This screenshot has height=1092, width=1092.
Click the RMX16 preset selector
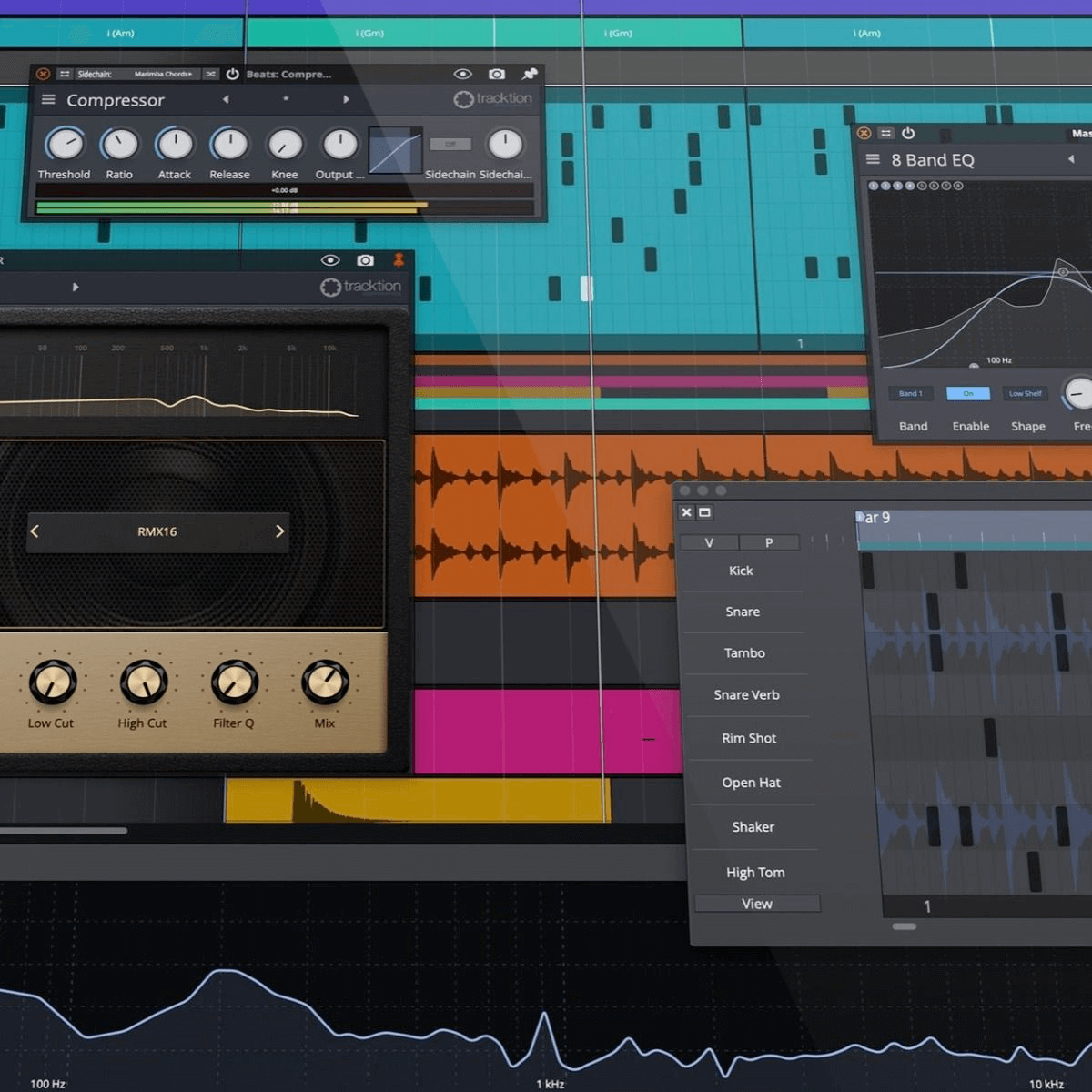157,531
